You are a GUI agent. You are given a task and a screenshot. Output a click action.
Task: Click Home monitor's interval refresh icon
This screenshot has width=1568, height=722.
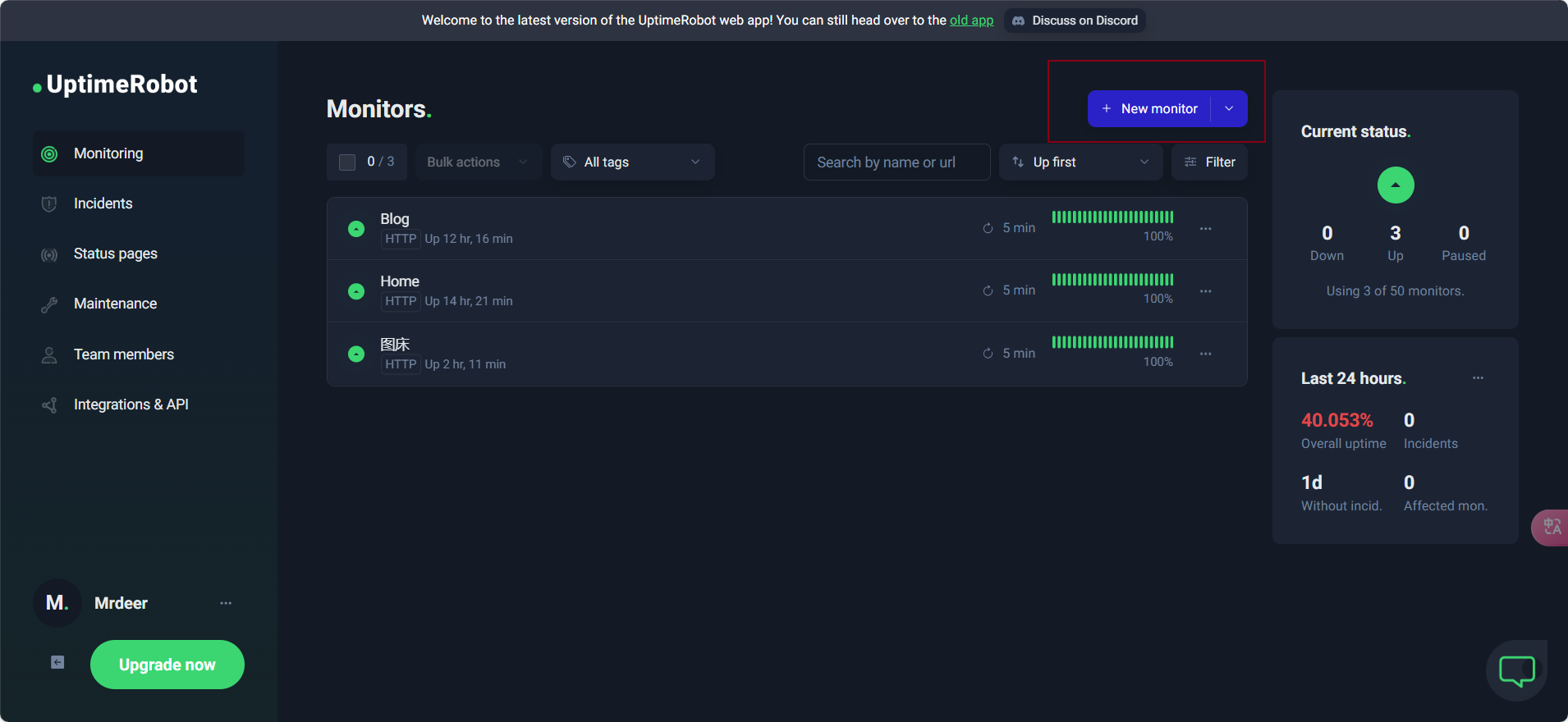(x=988, y=290)
